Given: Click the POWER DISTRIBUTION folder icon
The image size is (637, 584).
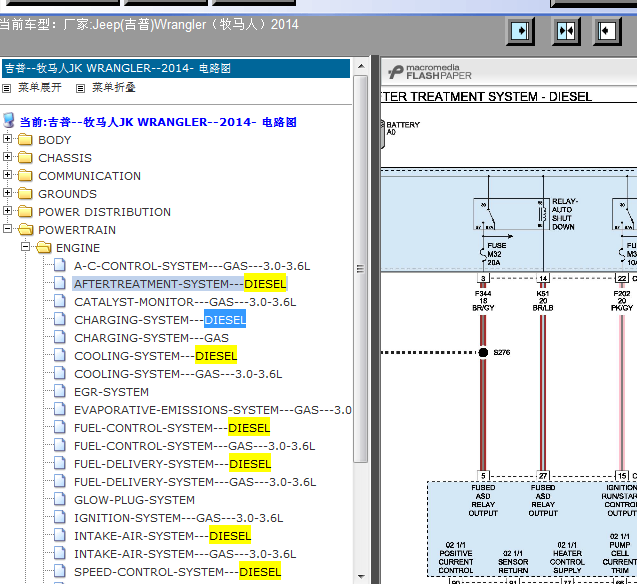Looking at the screenshot, I should tap(25, 211).
